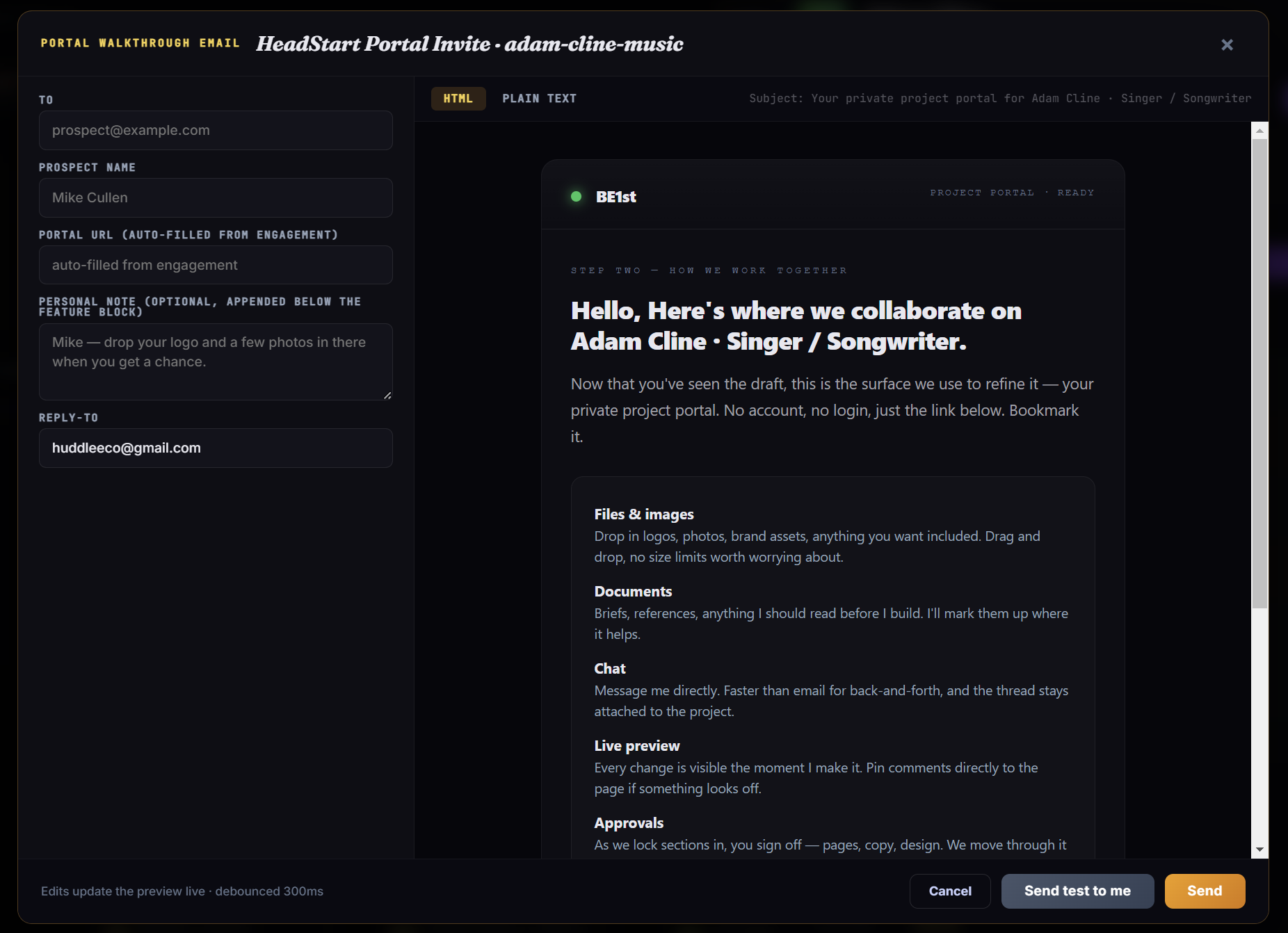Click the preview pane scrollbar thumb
Viewport: 1288px width, 933px height.
pyautogui.click(x=1259, y=373)
